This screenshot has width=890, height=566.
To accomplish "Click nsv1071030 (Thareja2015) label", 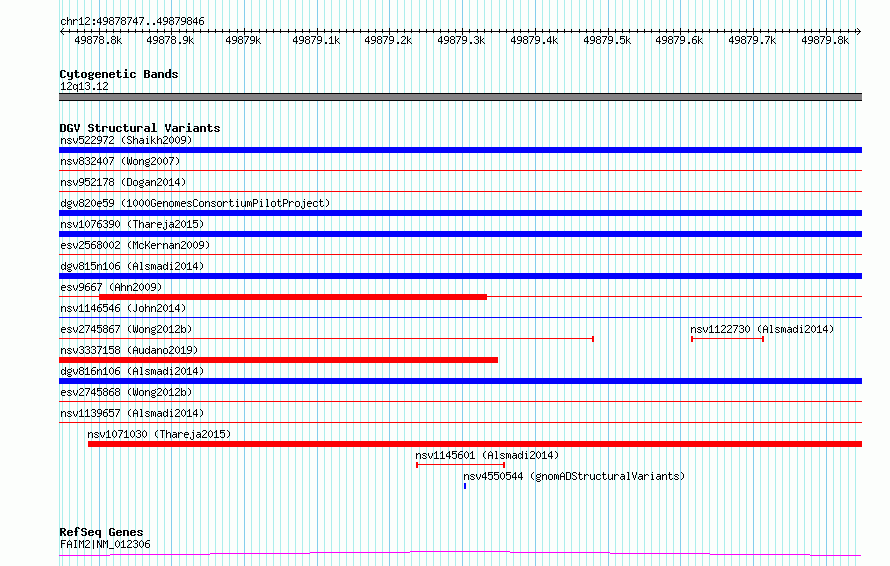I will click(159, 434).
